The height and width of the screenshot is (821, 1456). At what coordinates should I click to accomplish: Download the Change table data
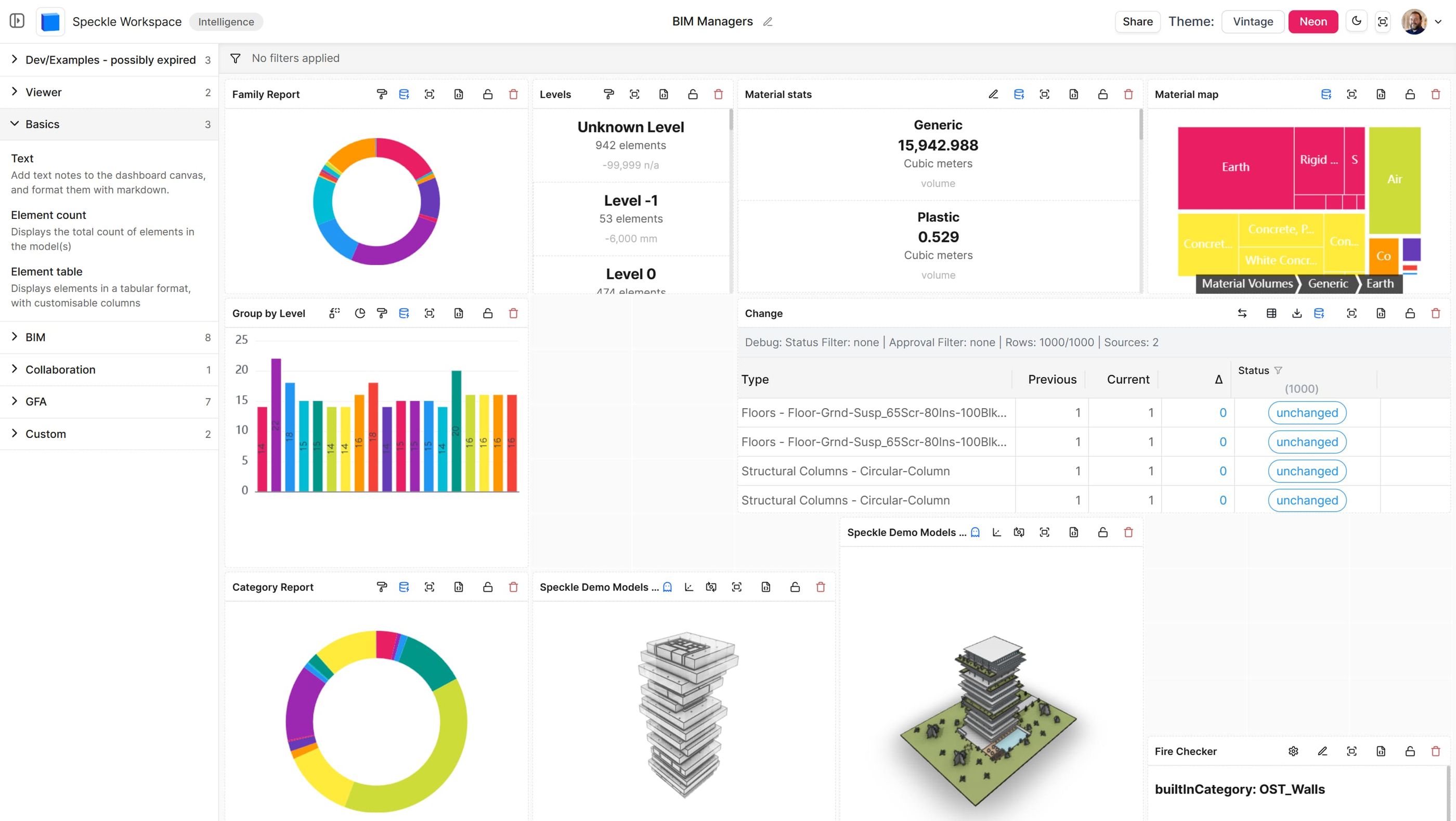pyautogui.click(x=1296, y=313)
